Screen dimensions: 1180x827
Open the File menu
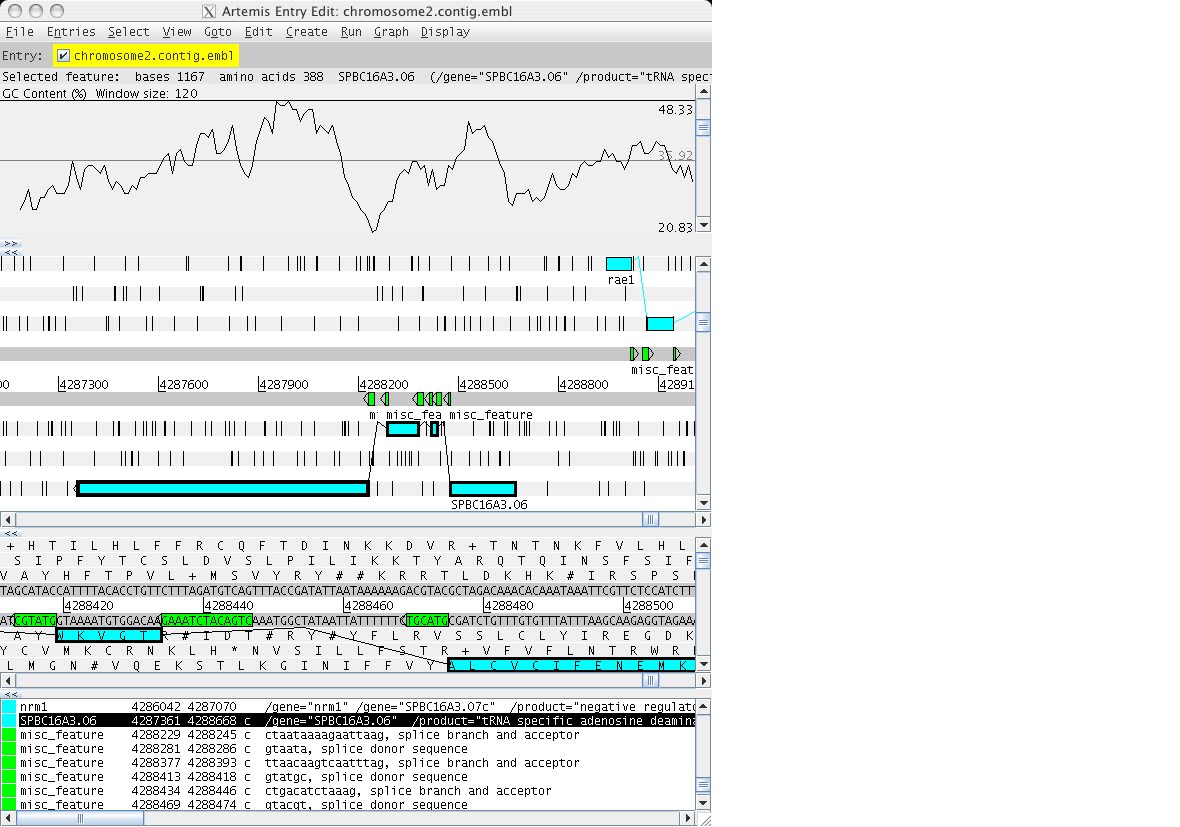pos(20,32)
